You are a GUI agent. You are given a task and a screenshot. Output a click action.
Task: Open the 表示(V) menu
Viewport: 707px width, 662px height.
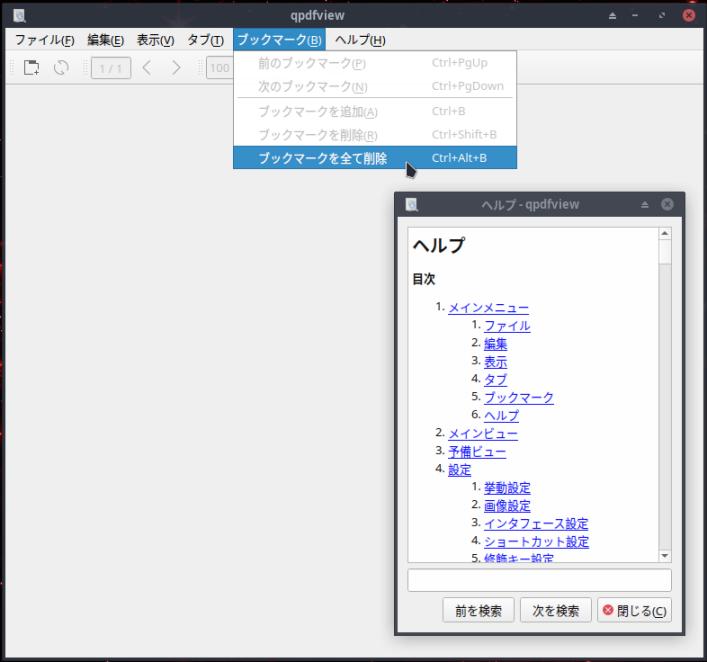pos(155,40)
